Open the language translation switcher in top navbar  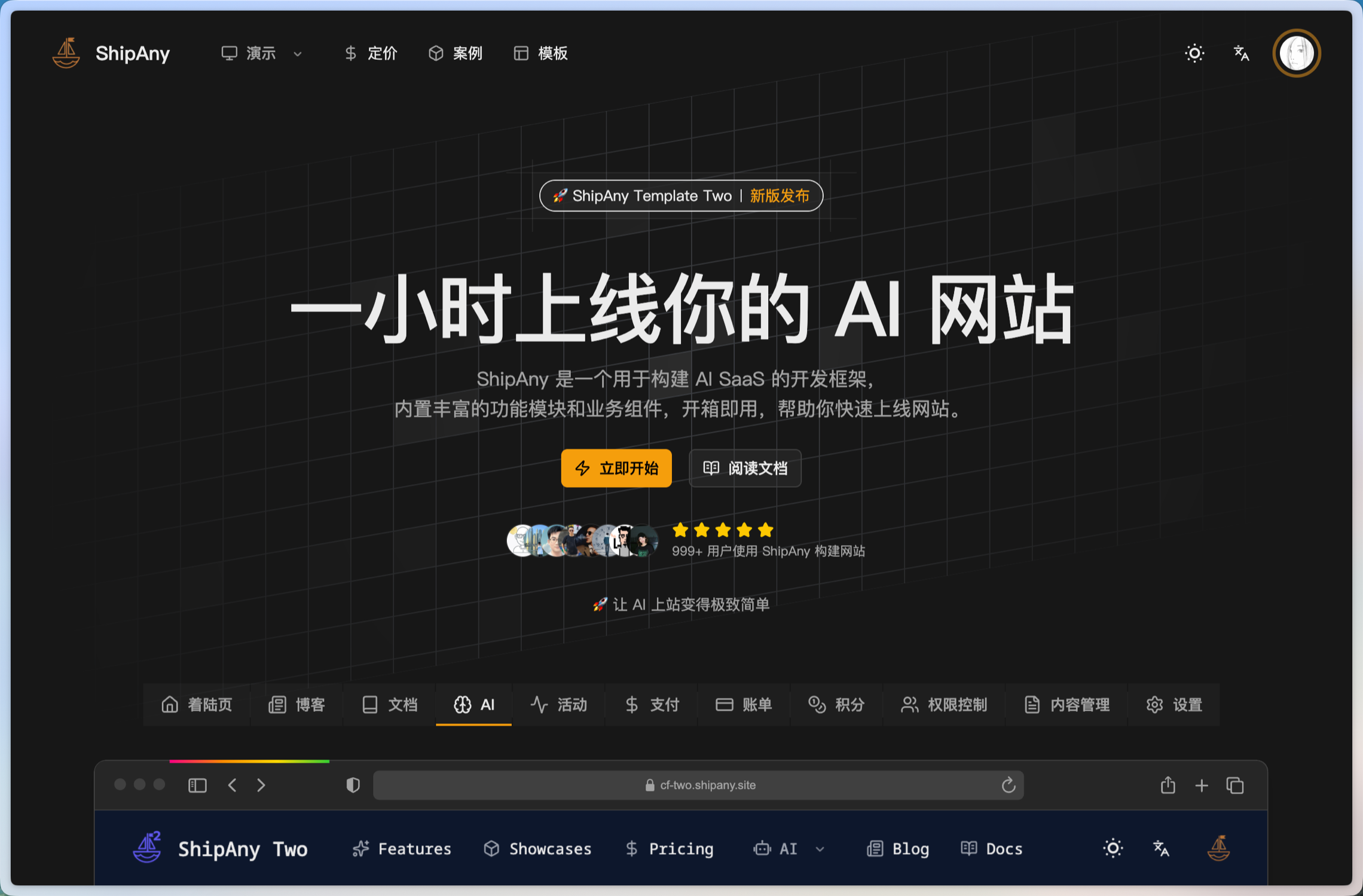point(1241,54)
